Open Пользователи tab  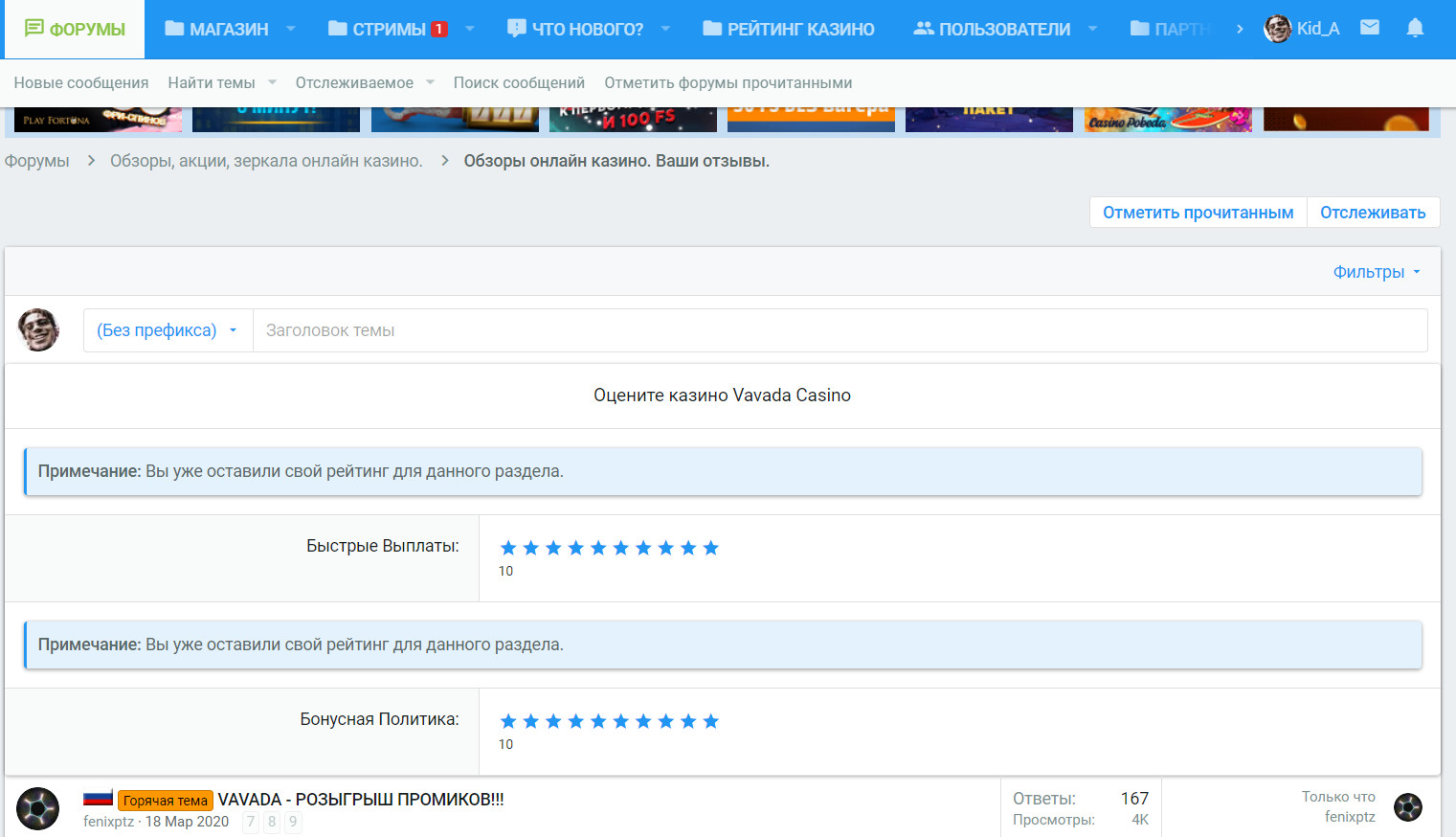pyautogui.click(x=992, y=29)
